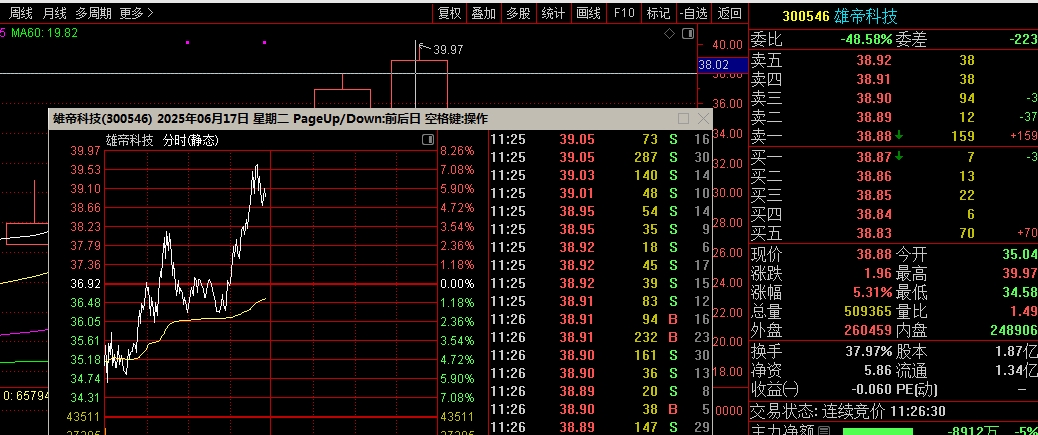Click the 委比 -48.58% value
Image resolution: width=1038 pixels, height=435 pixels.
(x=866, y=40)
